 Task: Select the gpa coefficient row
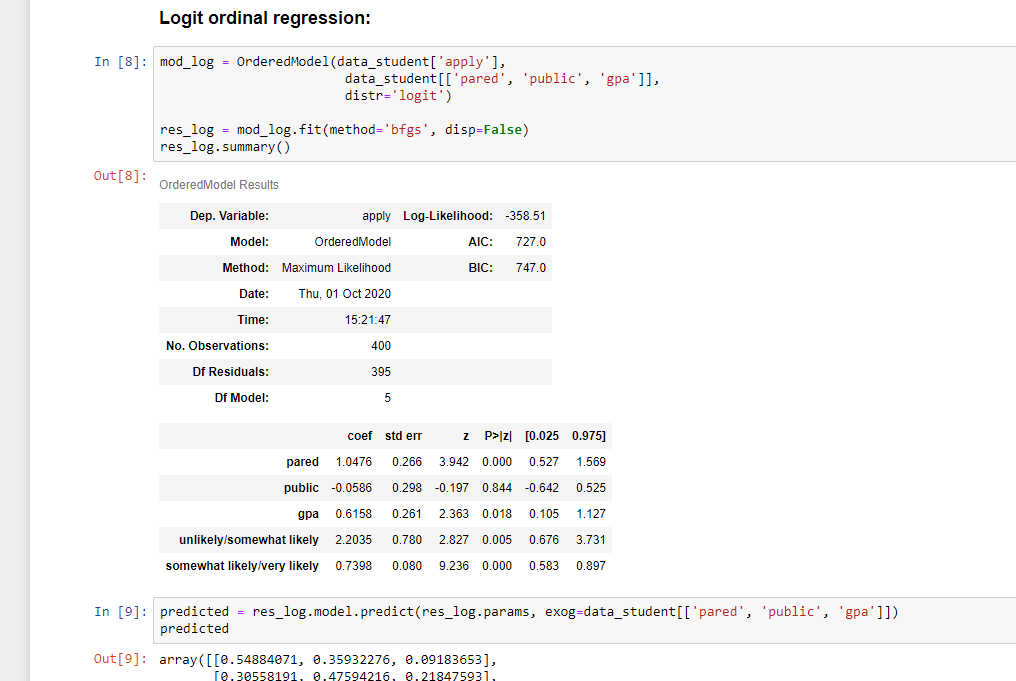coord(380,513)
